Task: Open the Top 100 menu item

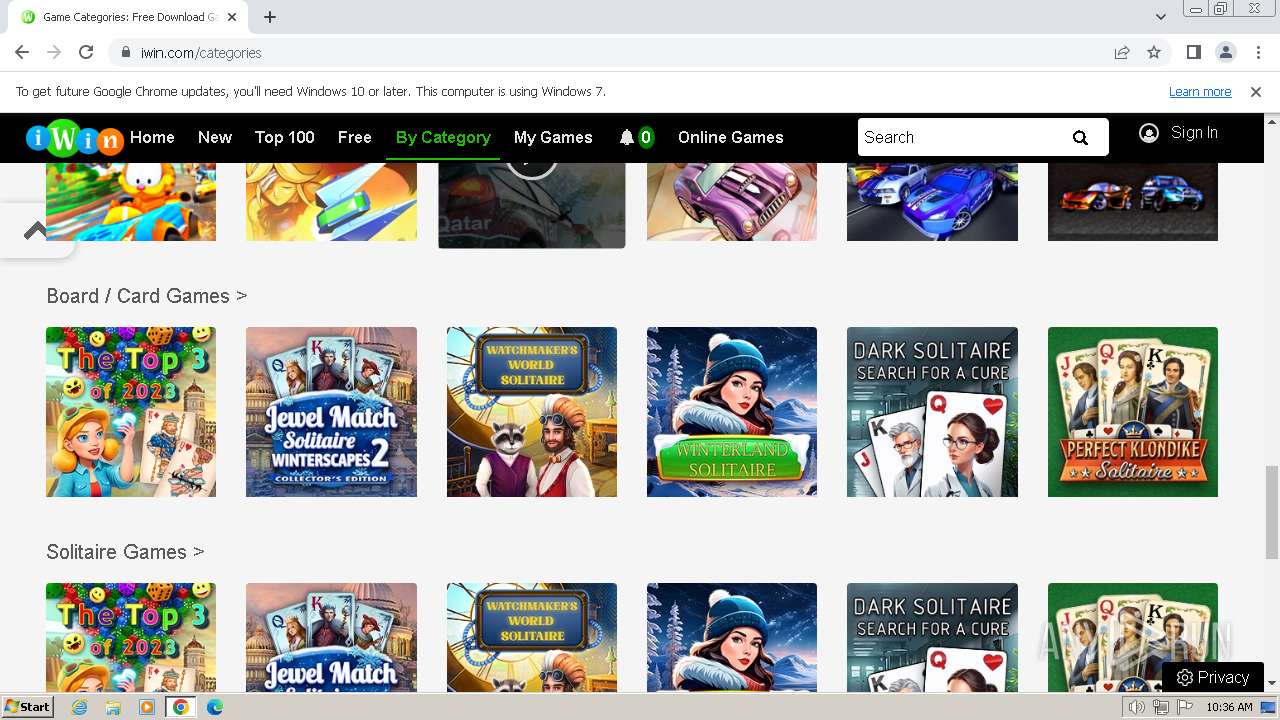Action: (285, 138)
